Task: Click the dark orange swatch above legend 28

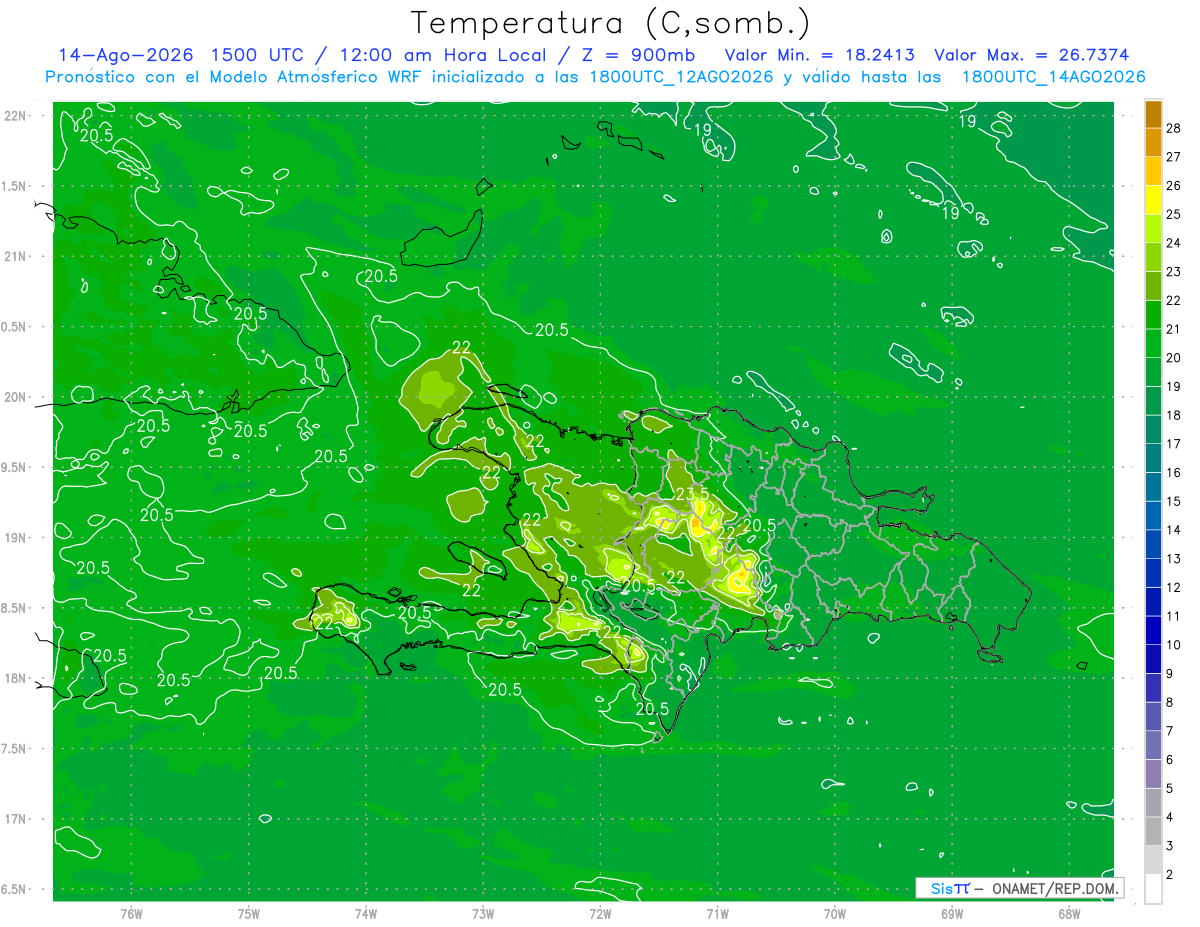Action: (1153, 114)
